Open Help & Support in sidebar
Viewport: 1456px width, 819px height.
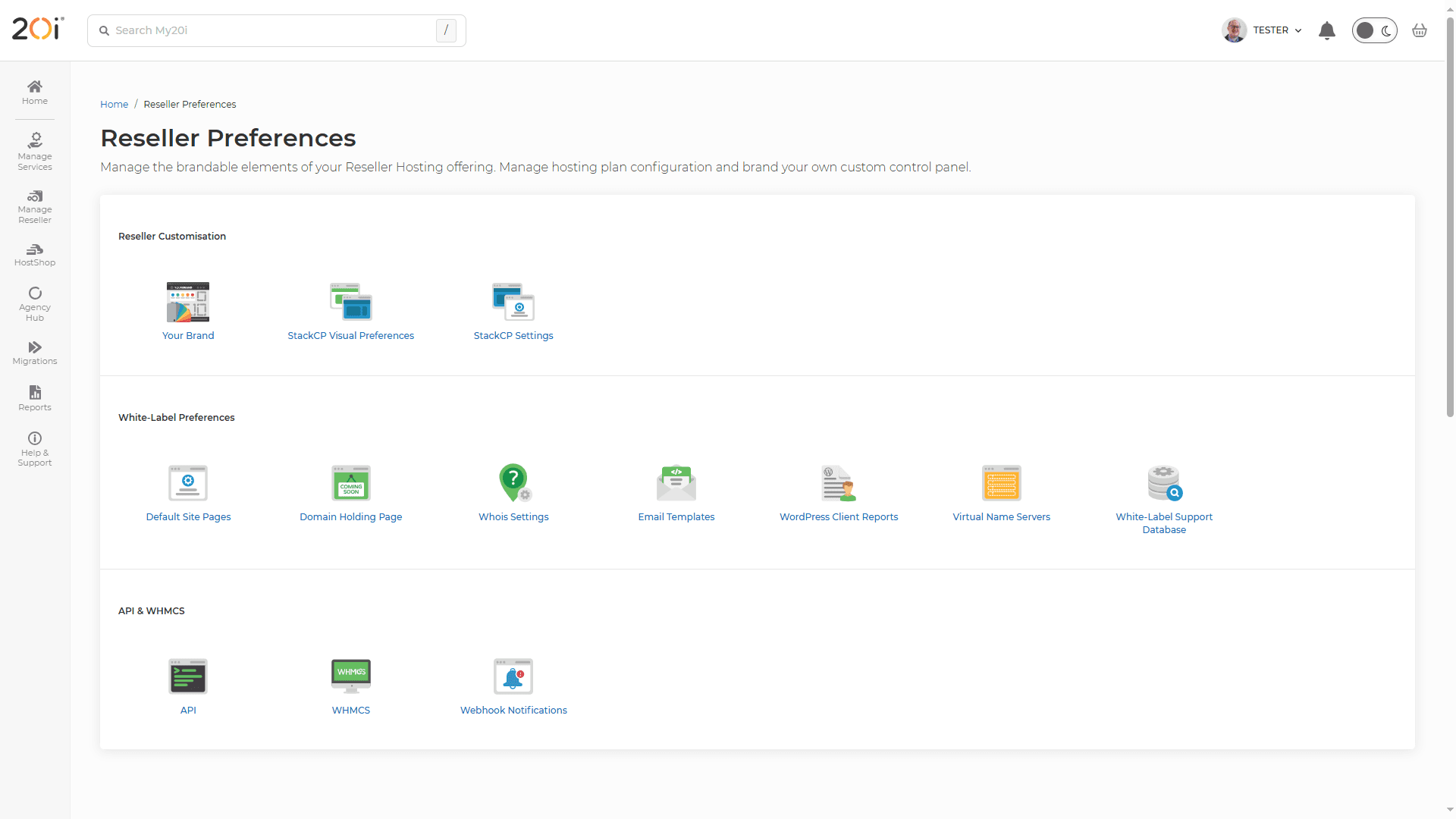coord(35,449)
